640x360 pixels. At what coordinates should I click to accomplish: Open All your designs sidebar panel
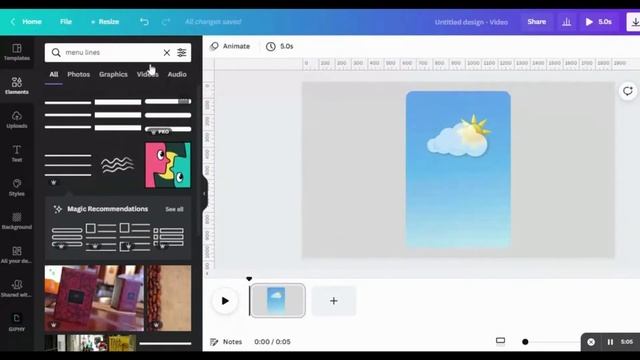pyautogui.click(x=17, y=255)
